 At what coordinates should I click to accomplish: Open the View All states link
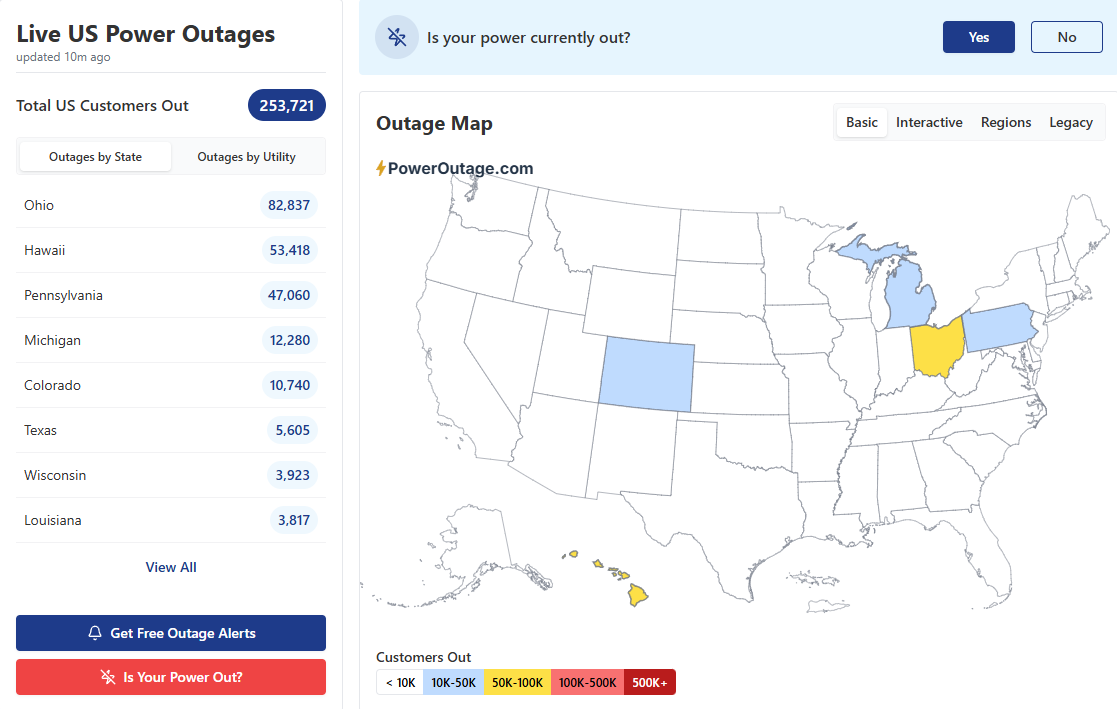pyautogui.click(x=171, y=567)
